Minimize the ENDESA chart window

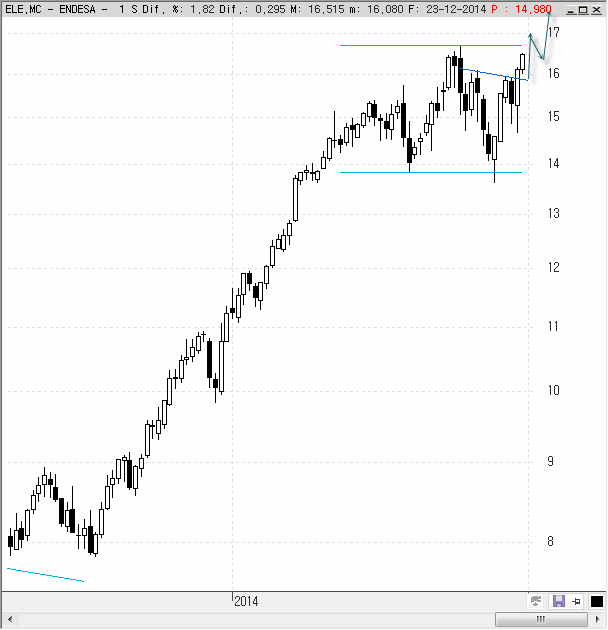(x=571, y=10)
